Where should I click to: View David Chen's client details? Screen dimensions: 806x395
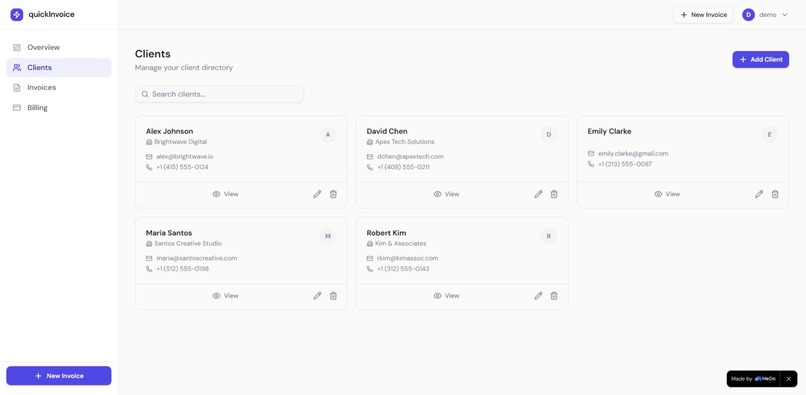[x=446, y=194]
